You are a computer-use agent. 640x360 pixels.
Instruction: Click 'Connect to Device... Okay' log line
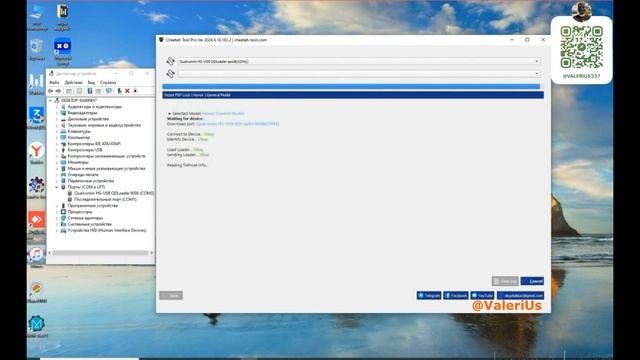pyautogui.click(x=190, y=134)
